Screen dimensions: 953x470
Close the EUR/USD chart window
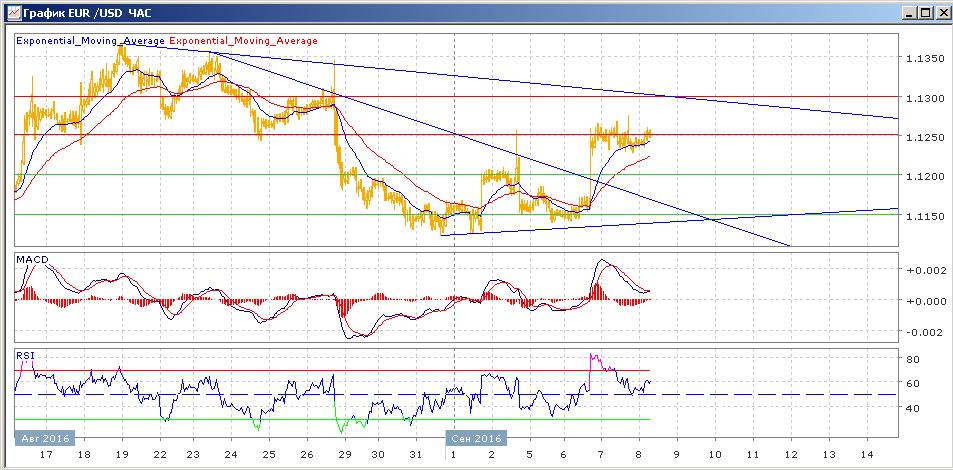tap(941, 13)
